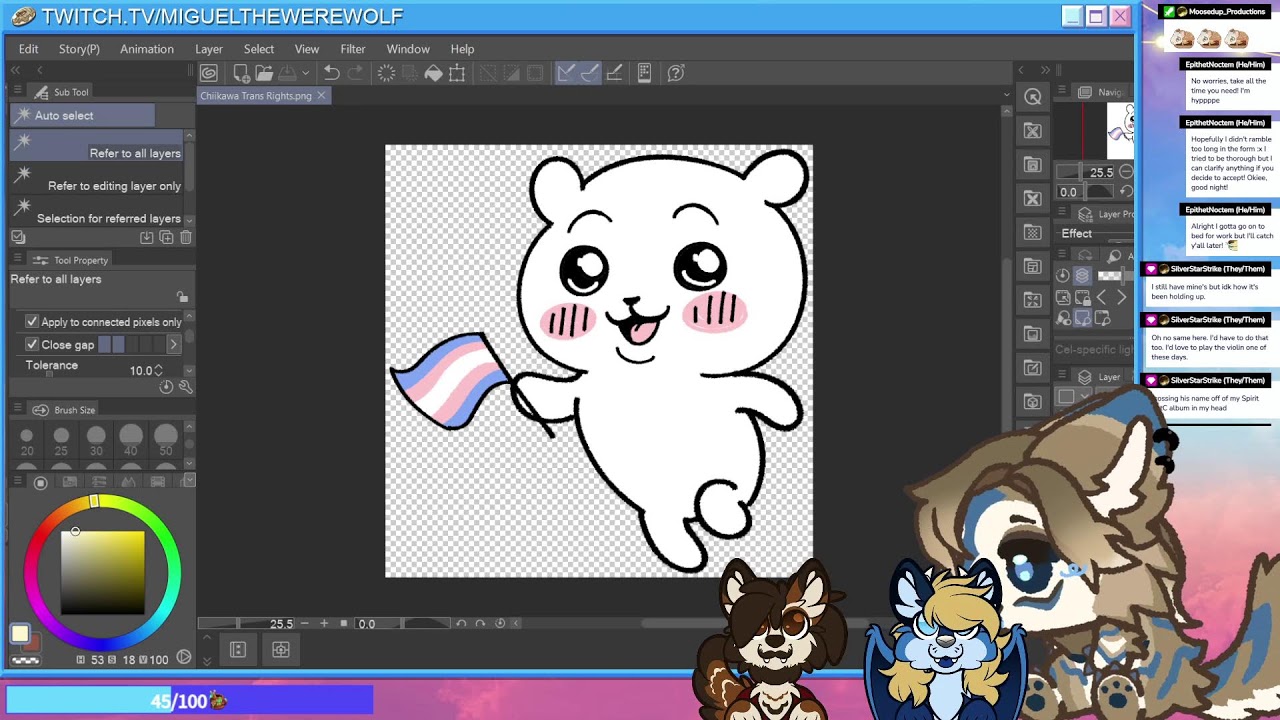This screenshot has height=720, width=1280.
Task: Click the Undo arrow
Action: pyautogui.click(x=331, y=73)
